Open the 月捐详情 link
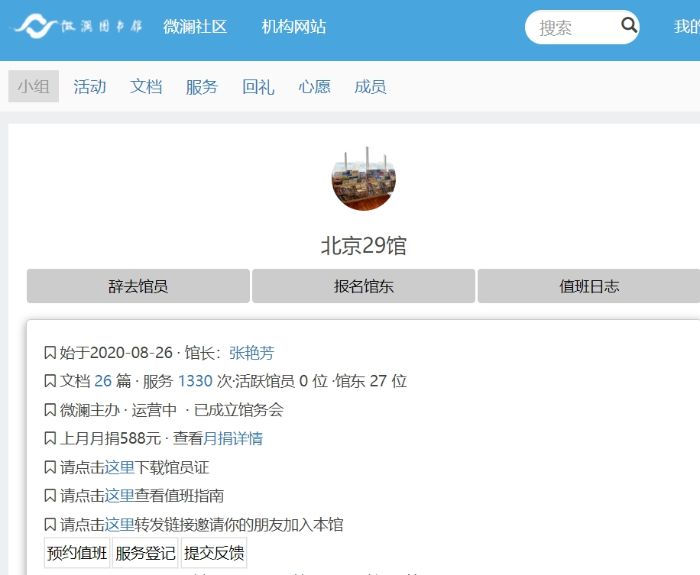 pyautogui.click(x=233, y=438)
